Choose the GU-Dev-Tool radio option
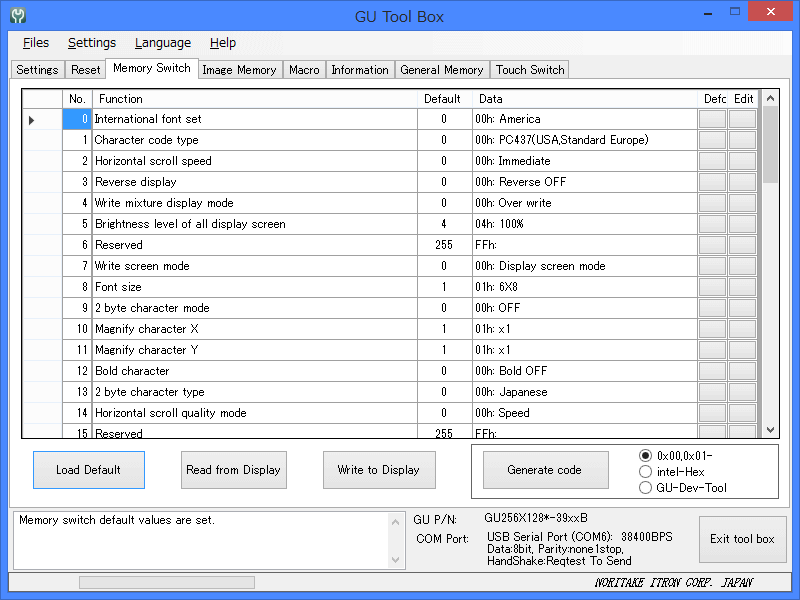 pos(645,488)
